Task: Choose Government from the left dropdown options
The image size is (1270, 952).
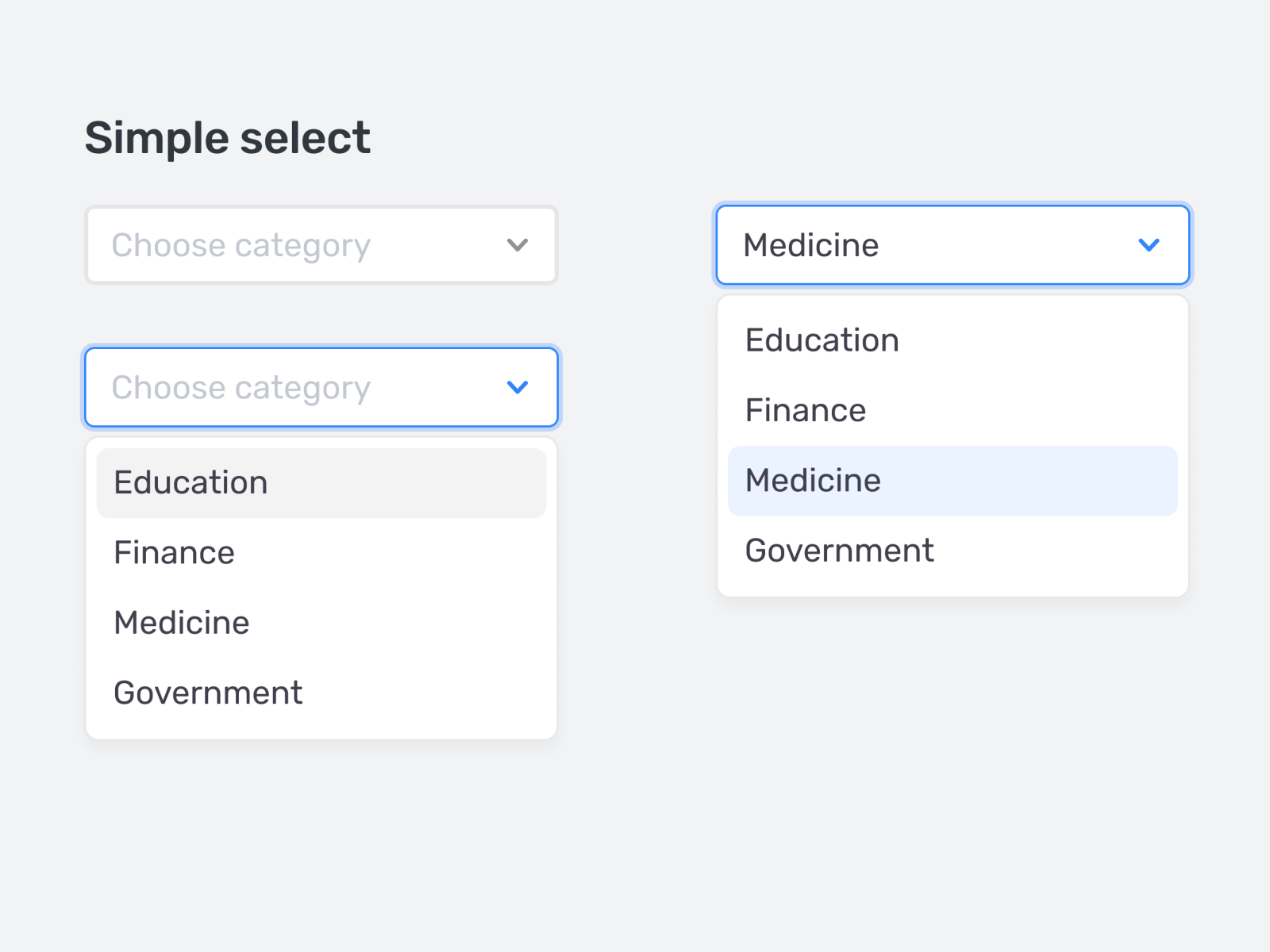Action: click(x=208, y=692)
